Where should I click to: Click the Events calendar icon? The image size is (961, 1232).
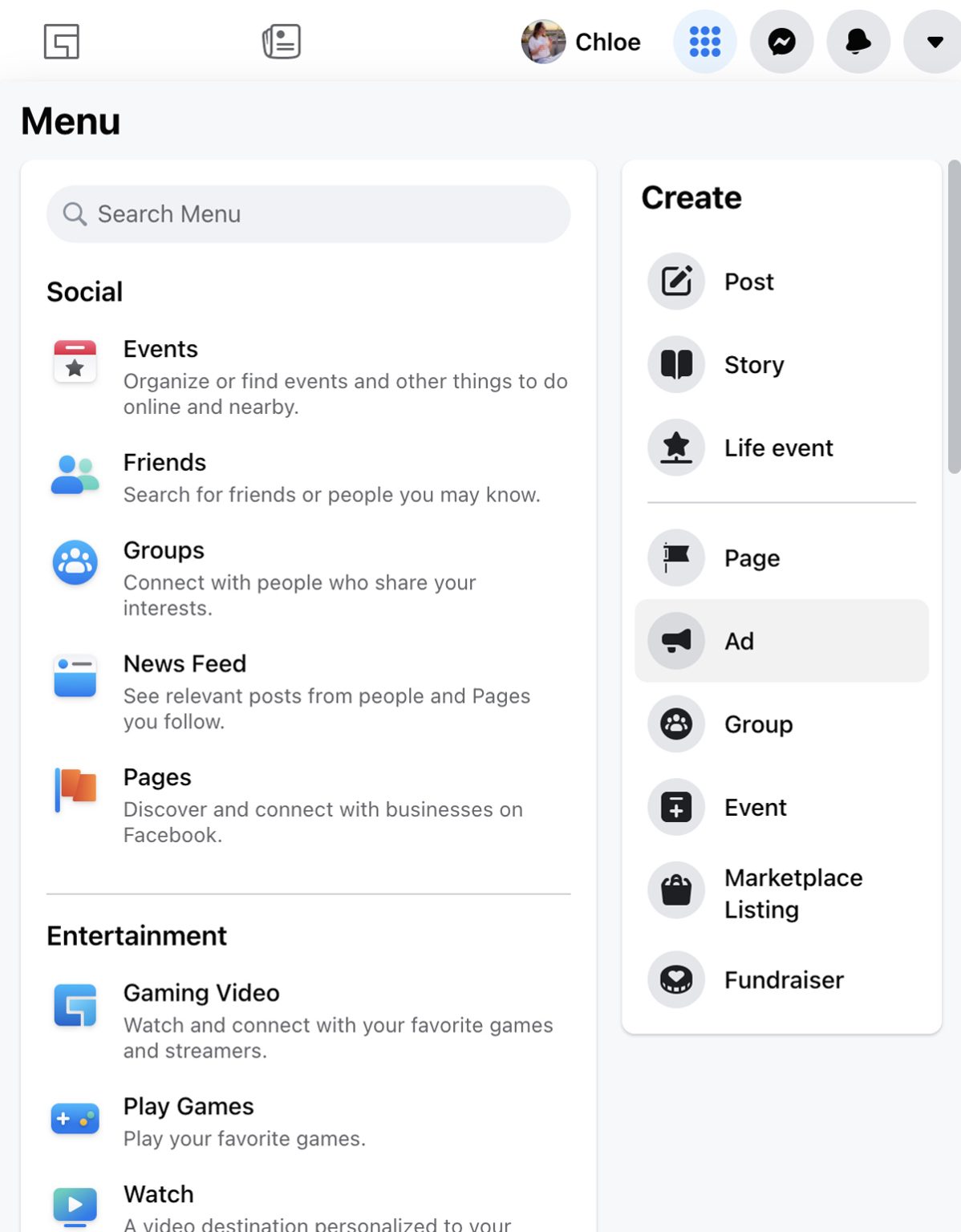(x=74, y=362)
